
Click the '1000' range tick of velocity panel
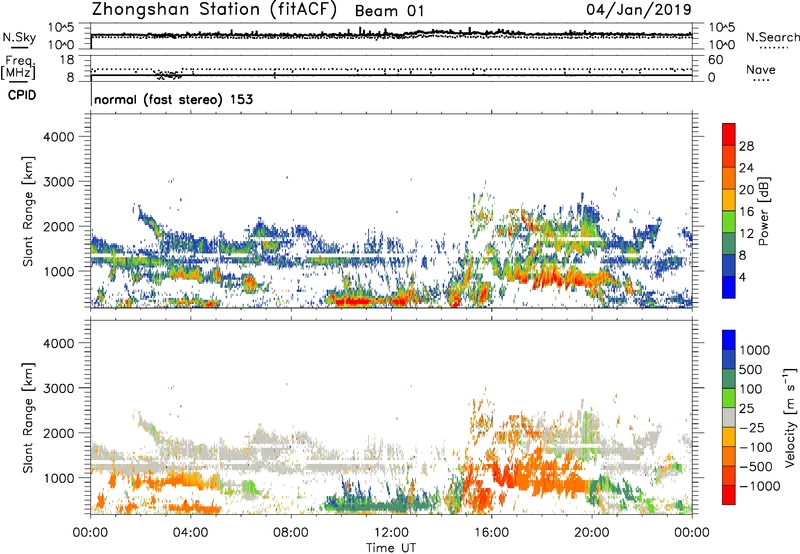coord(59,478)
